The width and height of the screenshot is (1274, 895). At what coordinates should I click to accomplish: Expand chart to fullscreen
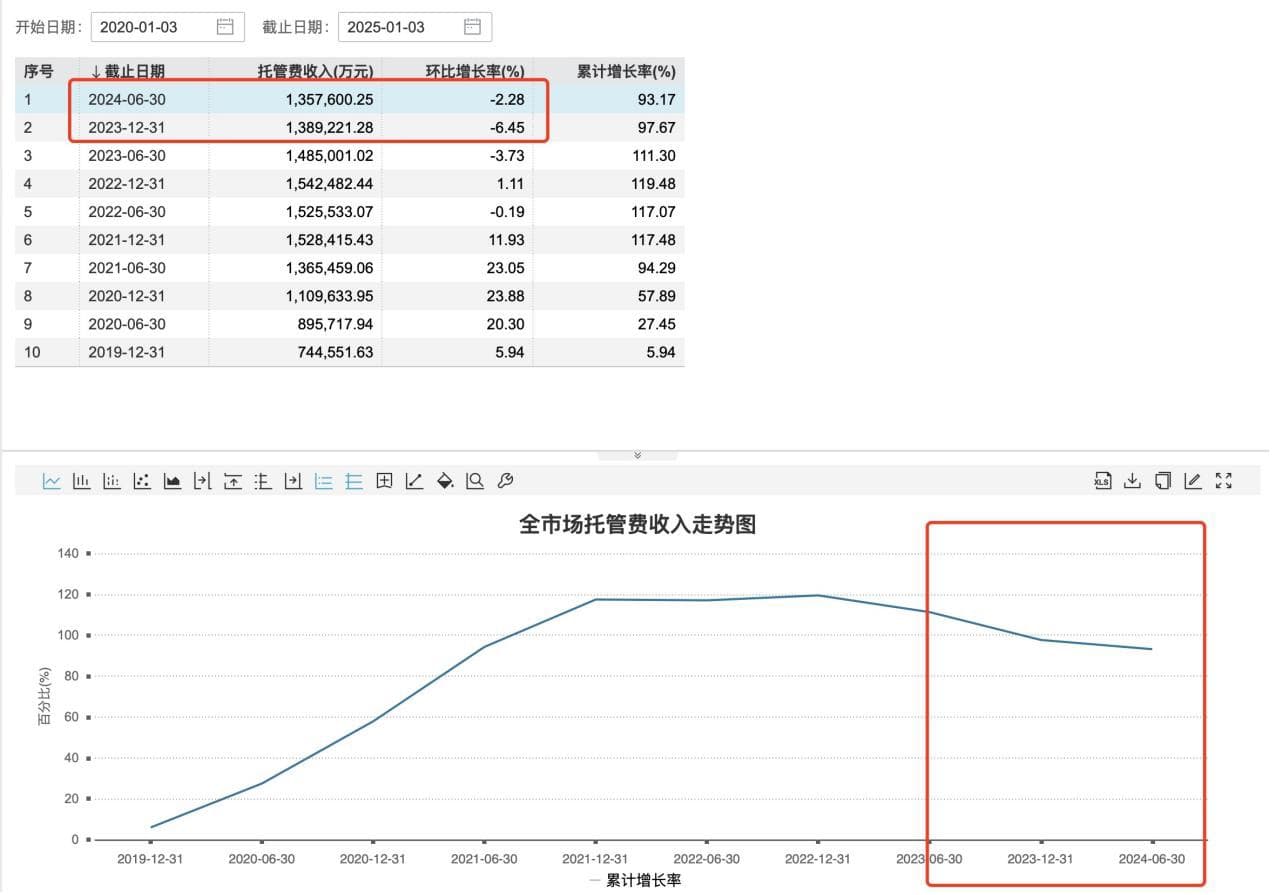[1223, 481]
